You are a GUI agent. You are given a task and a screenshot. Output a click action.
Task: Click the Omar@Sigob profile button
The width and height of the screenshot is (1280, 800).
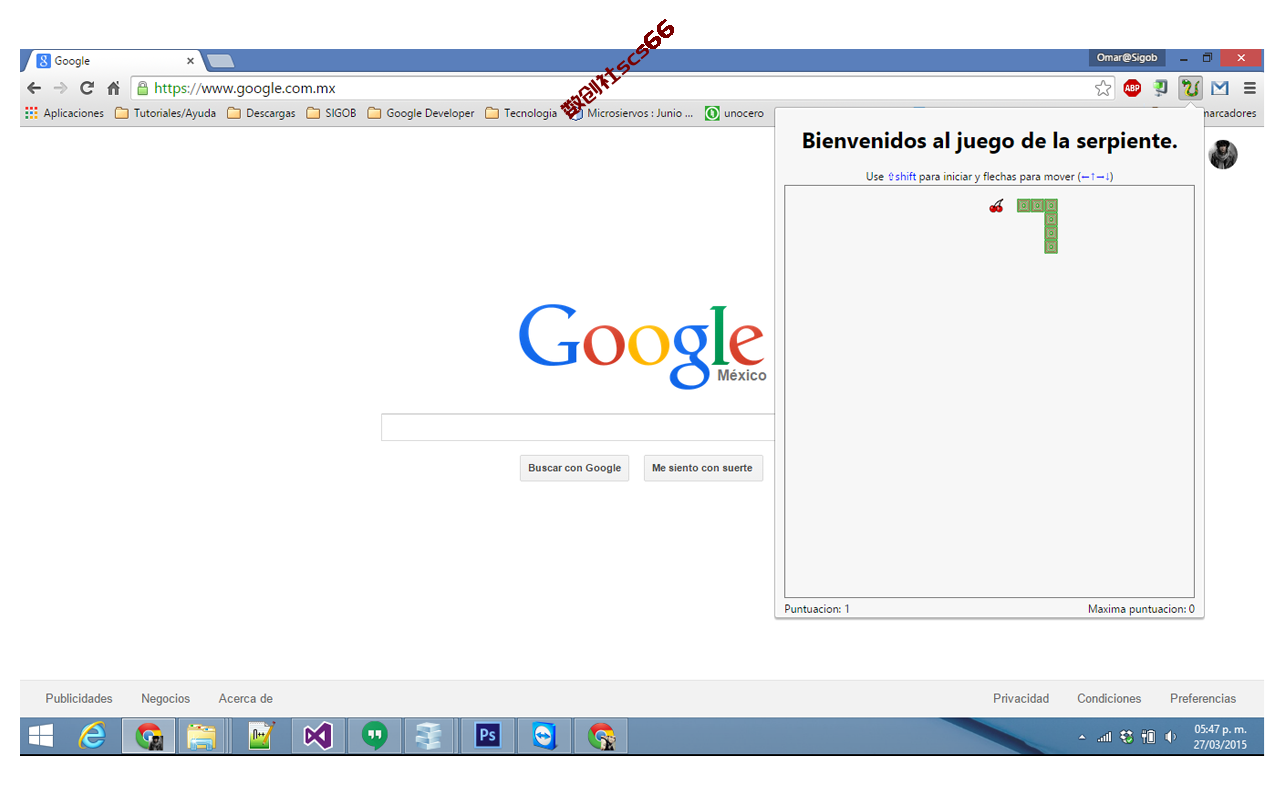[x=1127, y=58]
